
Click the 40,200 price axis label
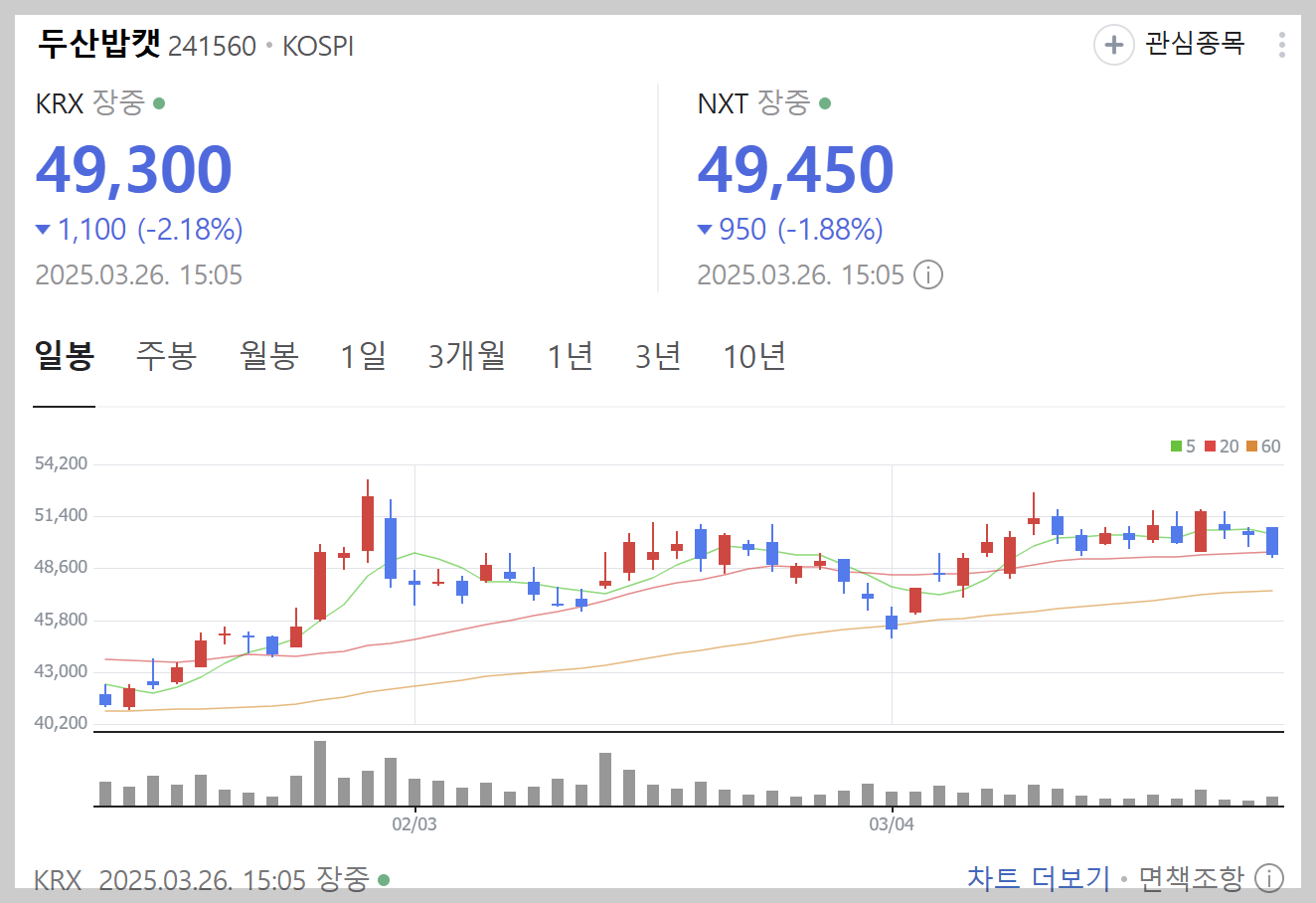point(61,723)
